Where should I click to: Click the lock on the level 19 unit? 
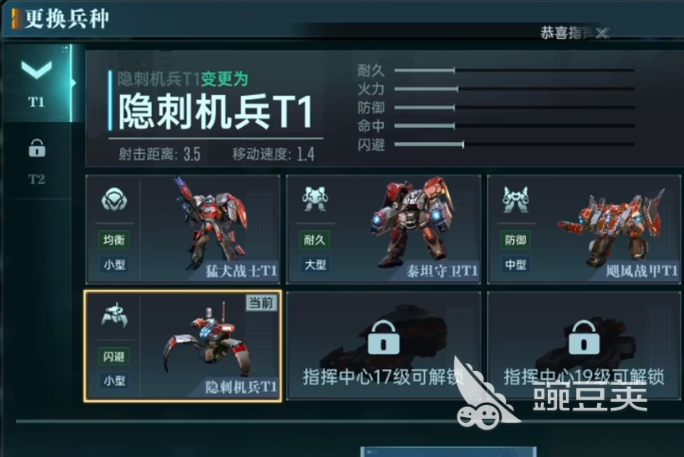coord(584,338)
